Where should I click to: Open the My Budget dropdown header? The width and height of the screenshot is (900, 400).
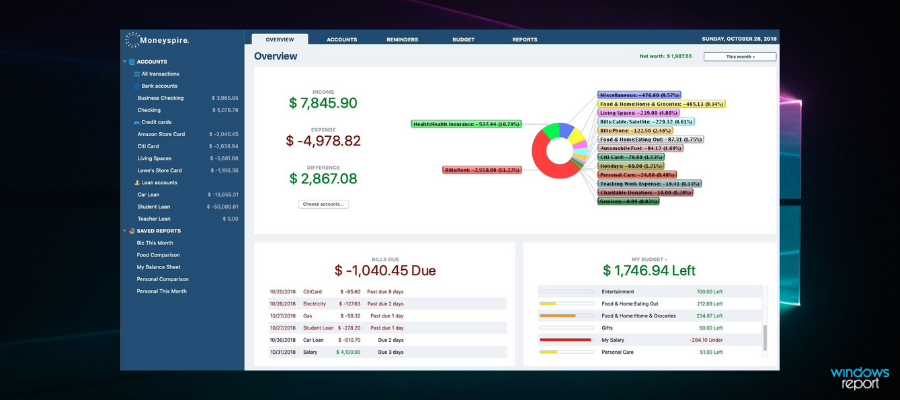650,259
